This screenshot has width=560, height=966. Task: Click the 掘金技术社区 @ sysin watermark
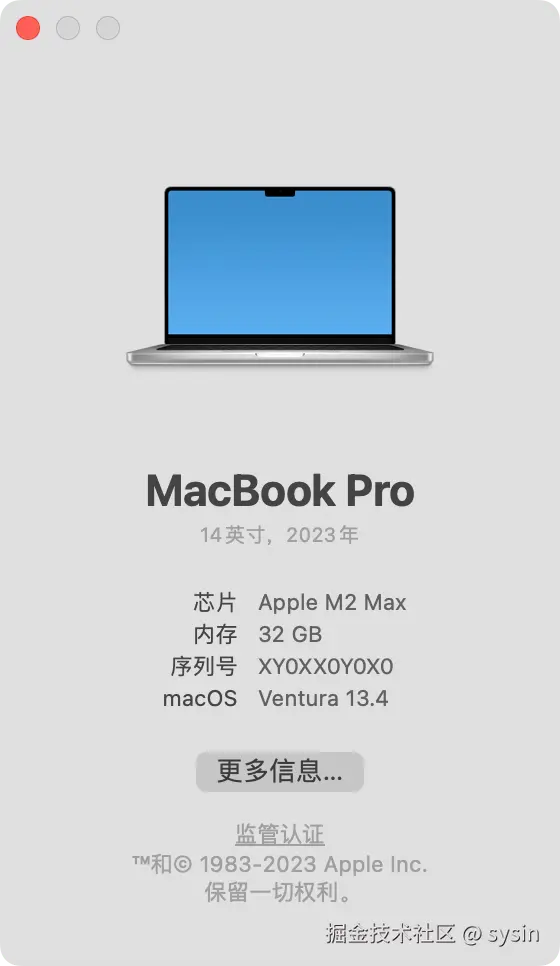[x=432, y=934]
